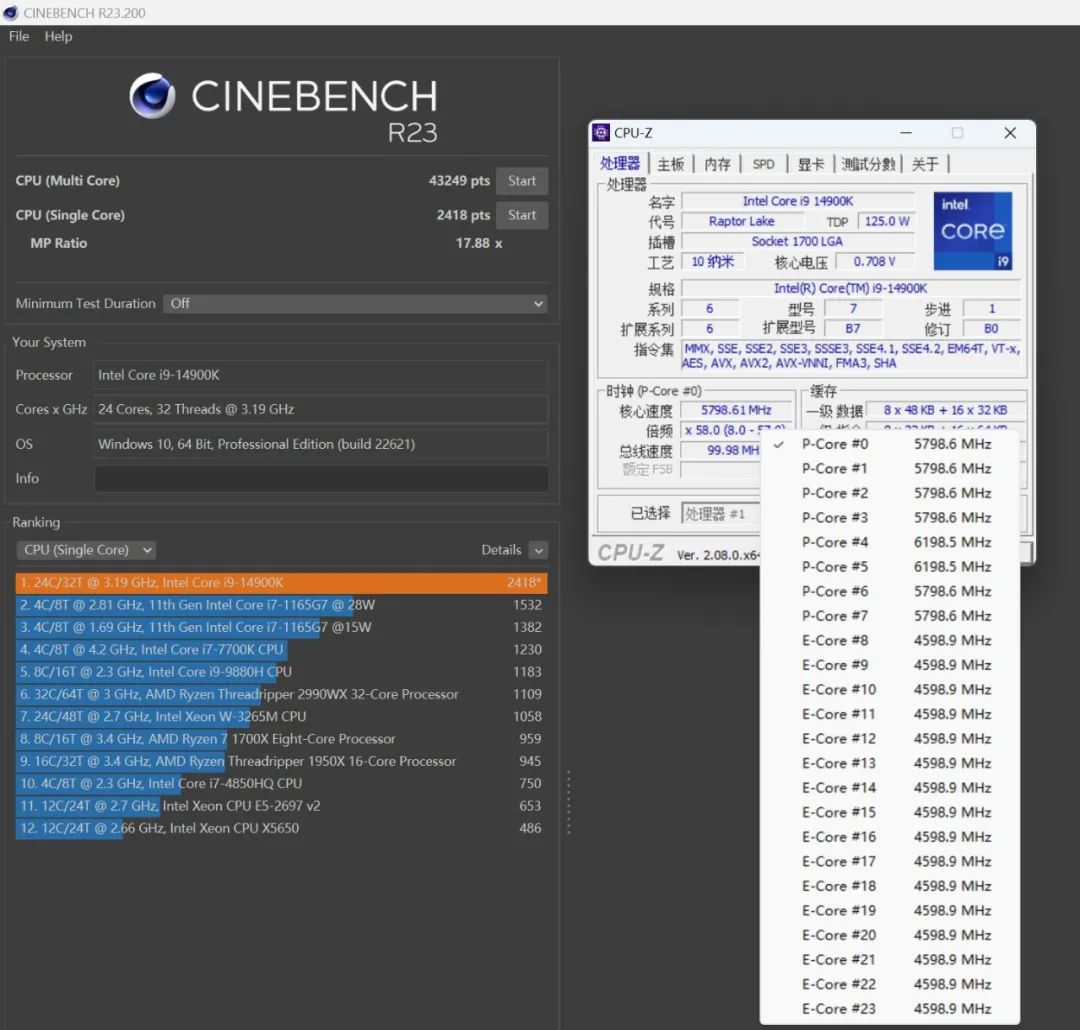
Task: Switch to the 主板 tab in CPU-Z
Action: tap(670, 164)
